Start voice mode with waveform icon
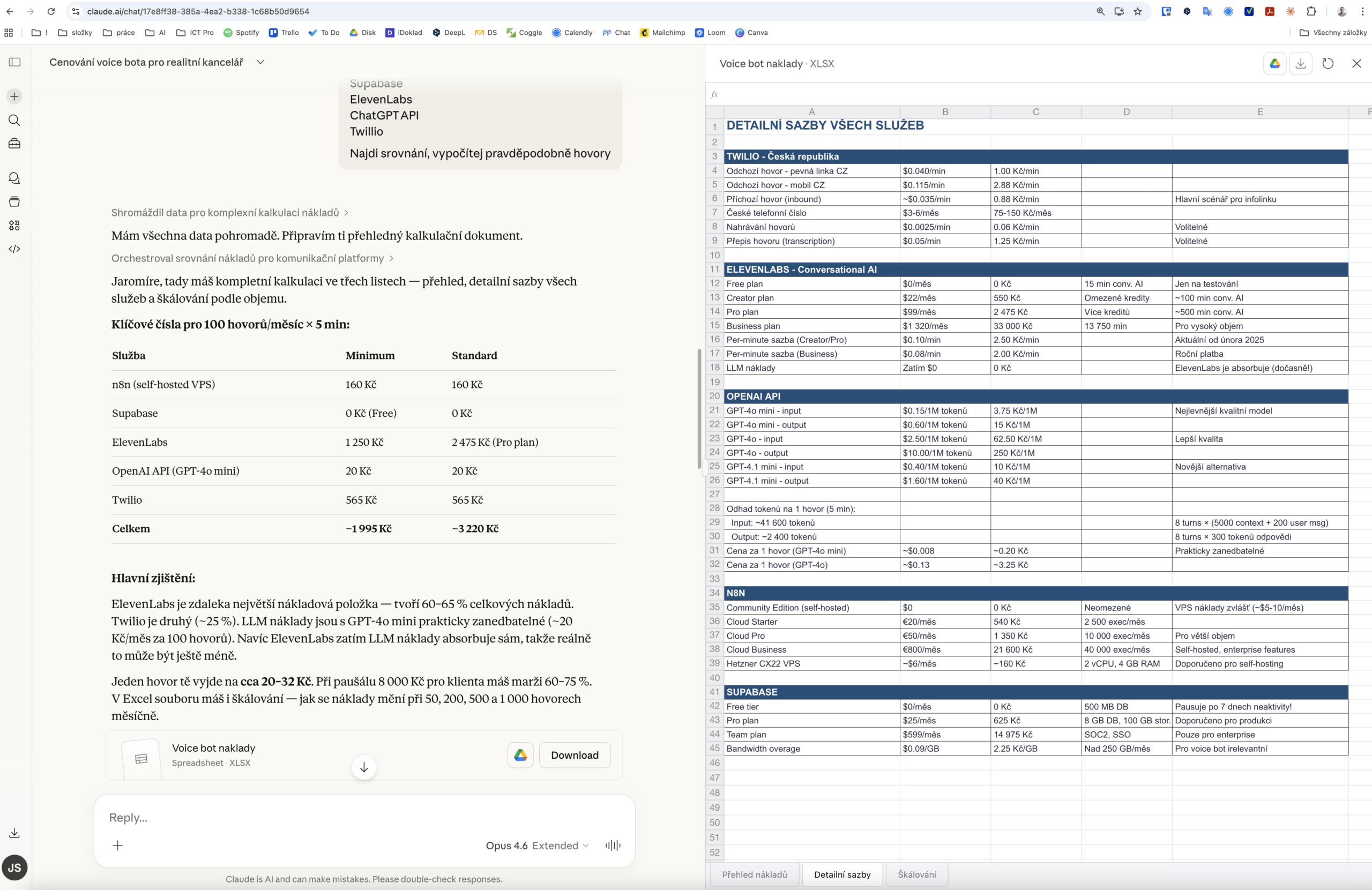The height and width of the screenshot is (890, 1372). click(x=613, y=845)
